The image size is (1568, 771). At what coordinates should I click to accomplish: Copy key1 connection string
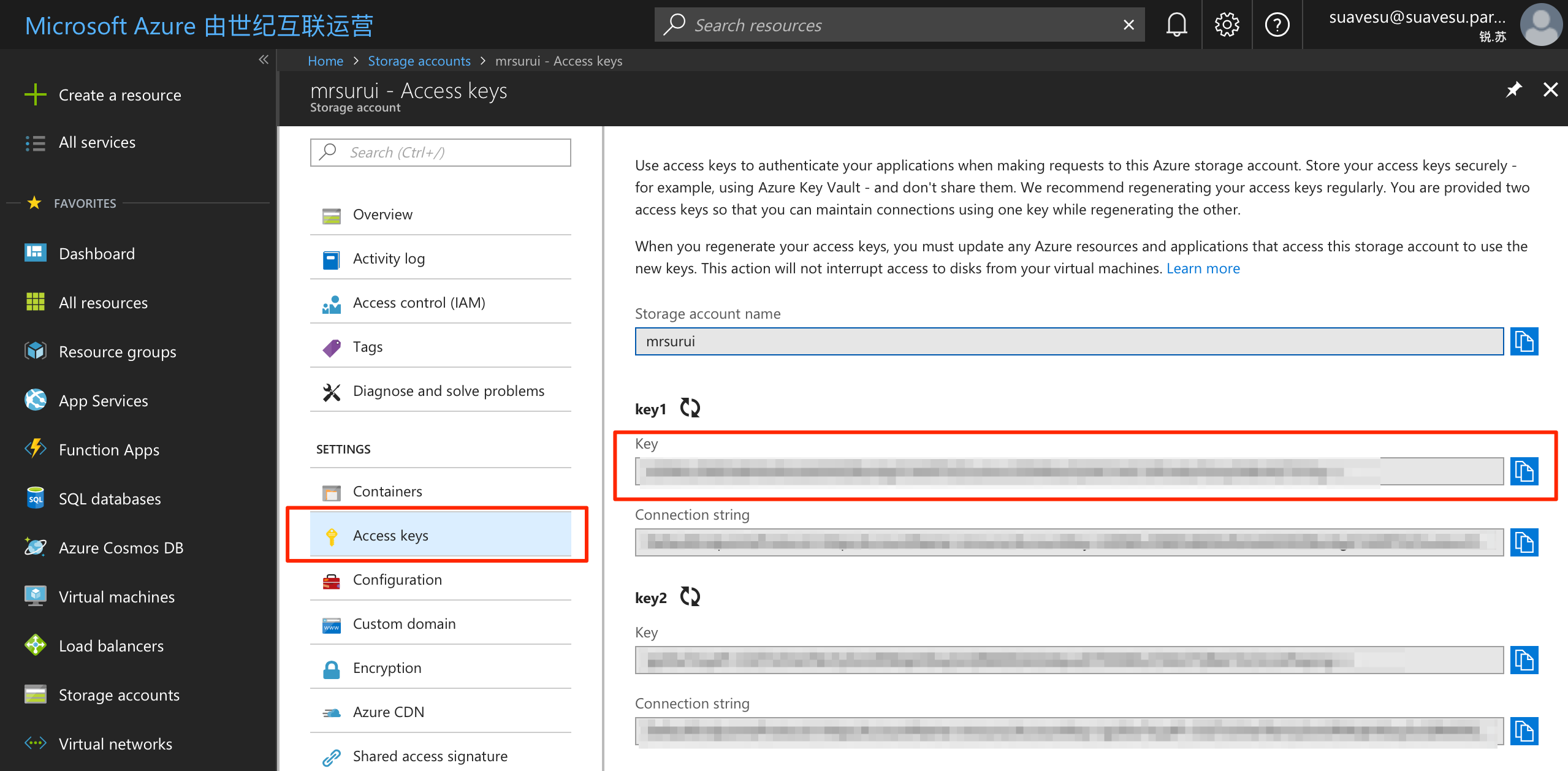point(1524,542)
